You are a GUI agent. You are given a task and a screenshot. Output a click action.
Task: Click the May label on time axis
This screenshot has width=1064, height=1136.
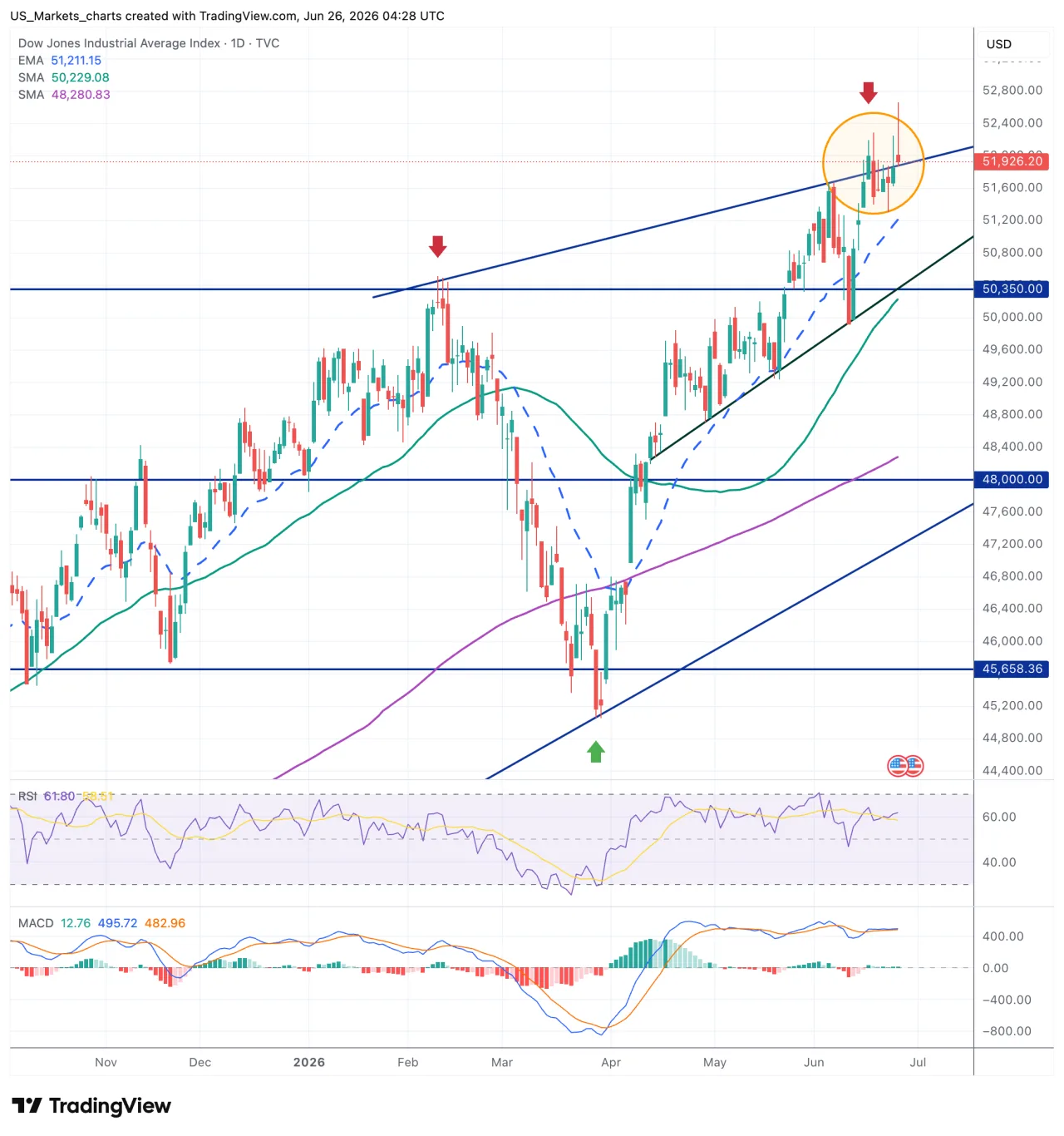715,1063
